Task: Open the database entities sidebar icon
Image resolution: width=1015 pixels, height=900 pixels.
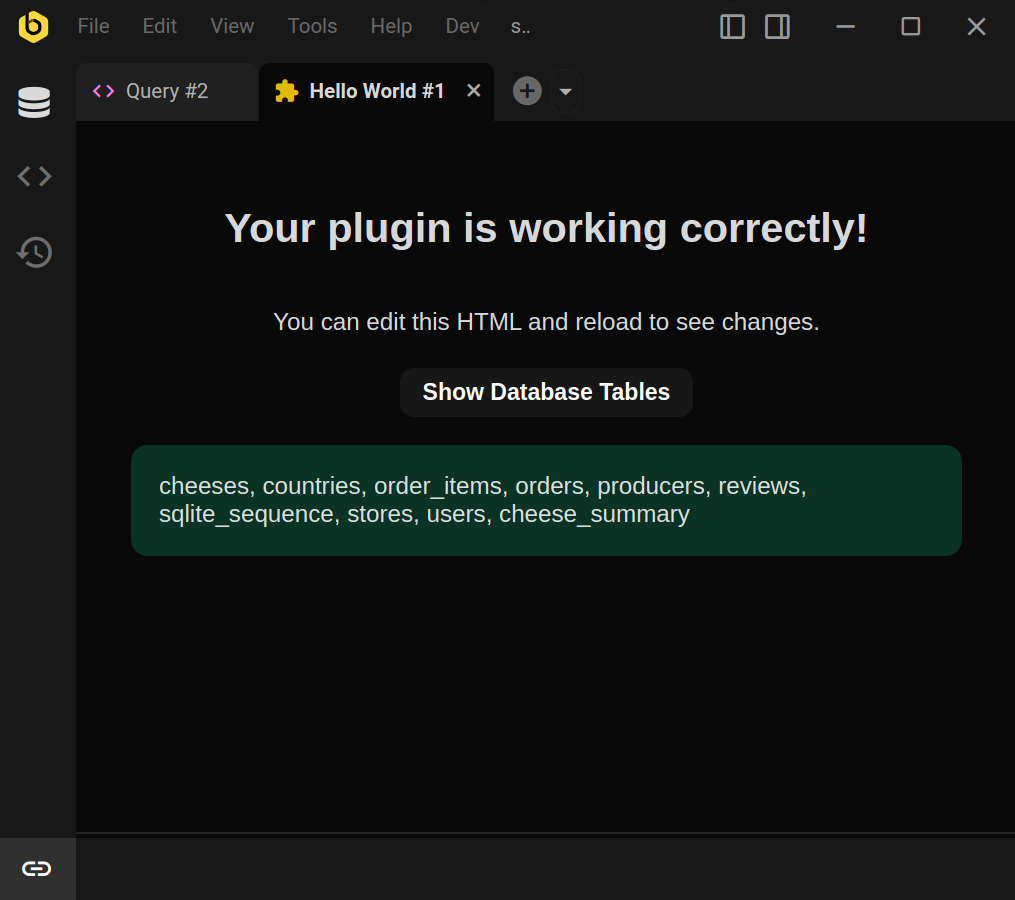Action: [34, 102]
